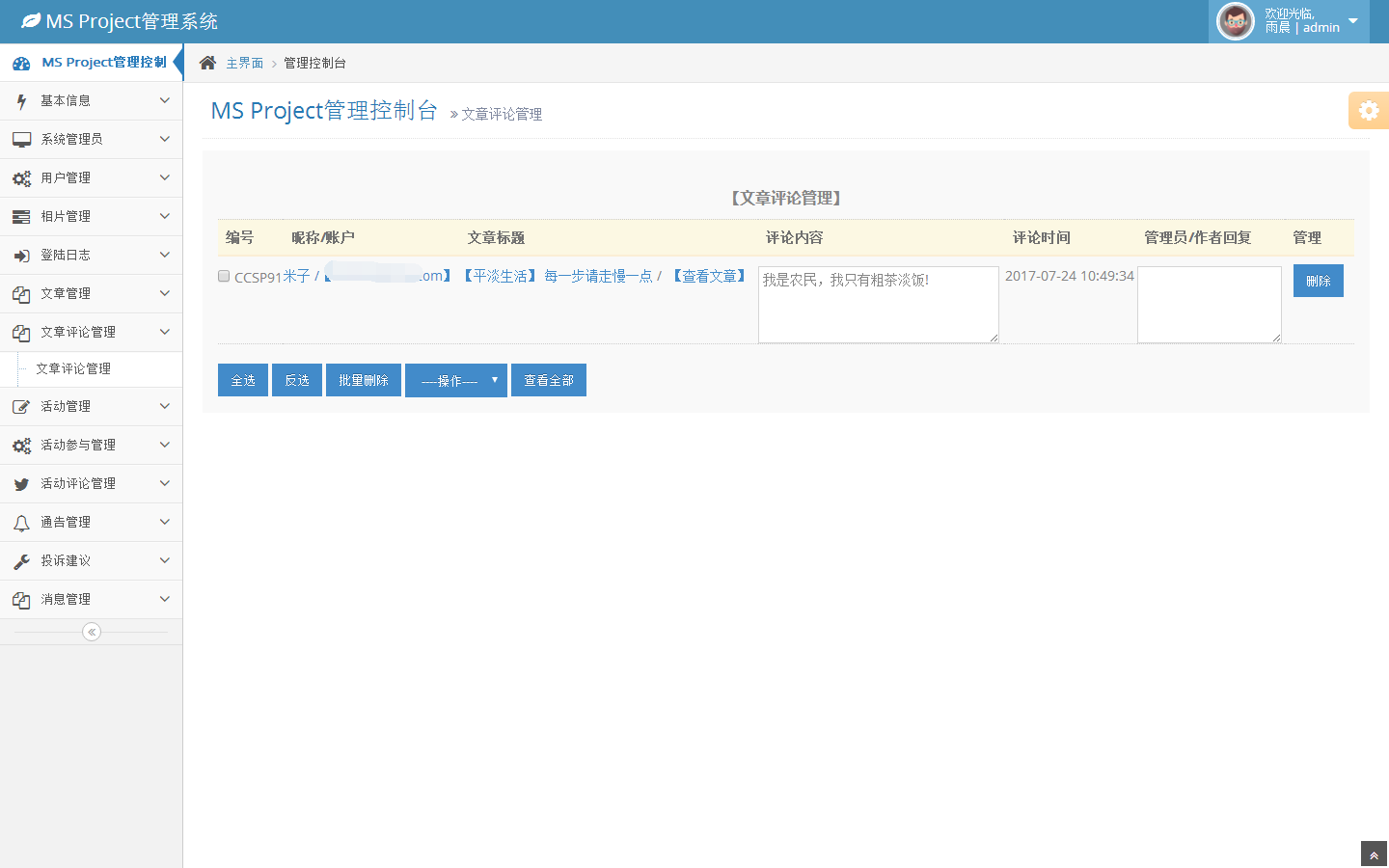Open the 【查看文章】 link
The width and height of the screenshot is (1389, 868).
(710, 276)
